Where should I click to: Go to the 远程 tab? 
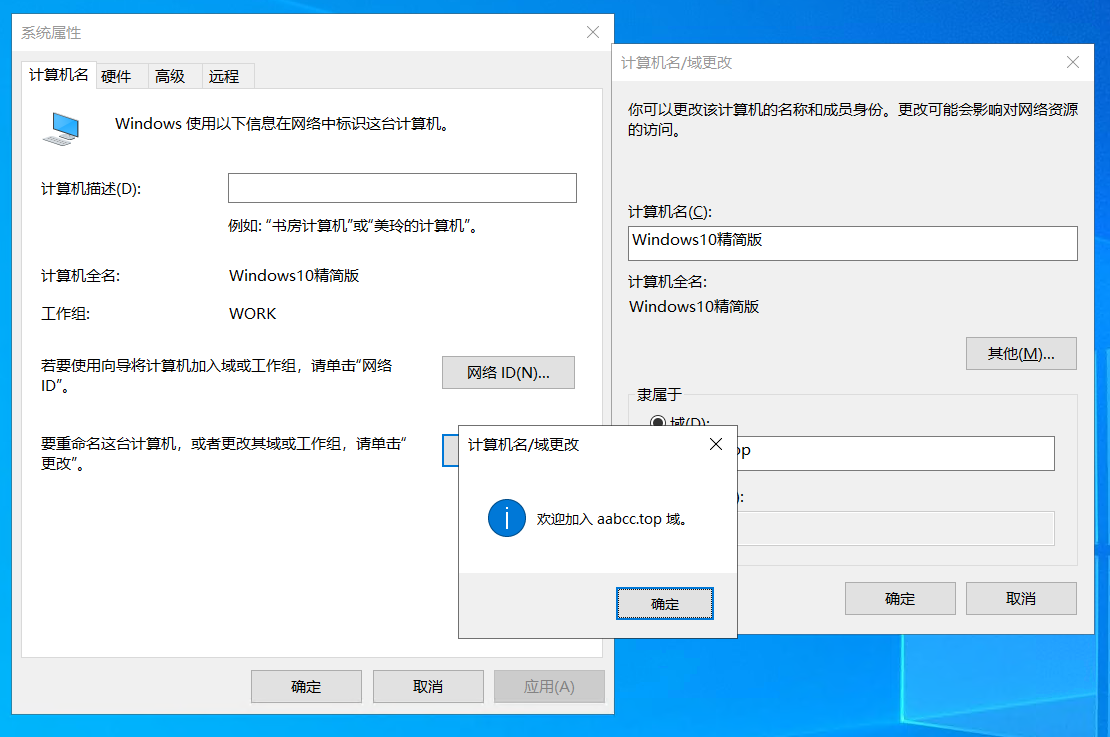pyautogui.click(x=224, y=76)
